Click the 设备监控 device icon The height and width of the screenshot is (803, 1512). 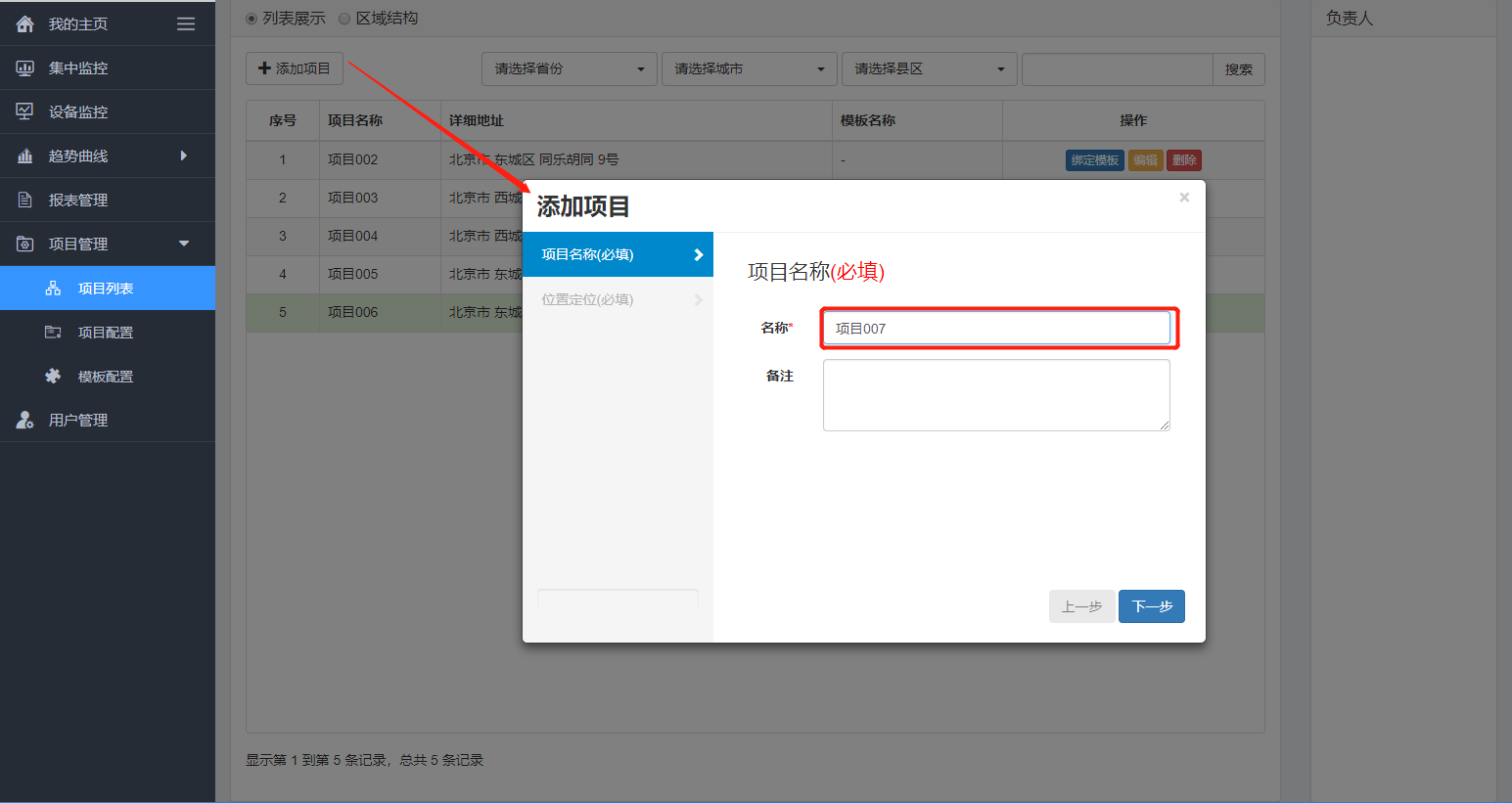25,112
